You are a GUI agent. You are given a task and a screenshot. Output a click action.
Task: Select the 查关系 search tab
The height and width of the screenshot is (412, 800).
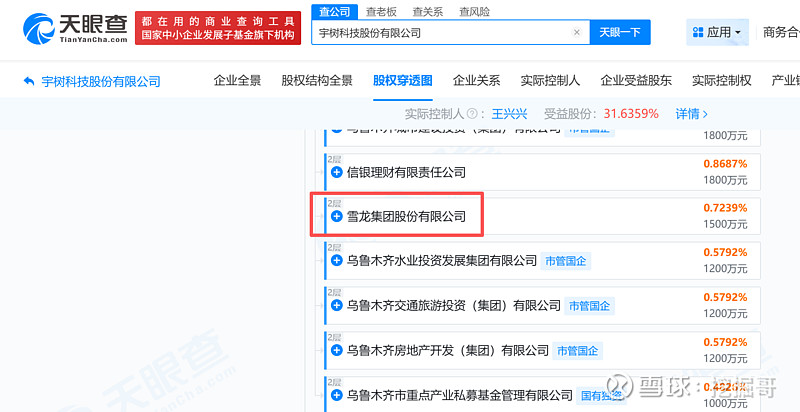[428, 11]
